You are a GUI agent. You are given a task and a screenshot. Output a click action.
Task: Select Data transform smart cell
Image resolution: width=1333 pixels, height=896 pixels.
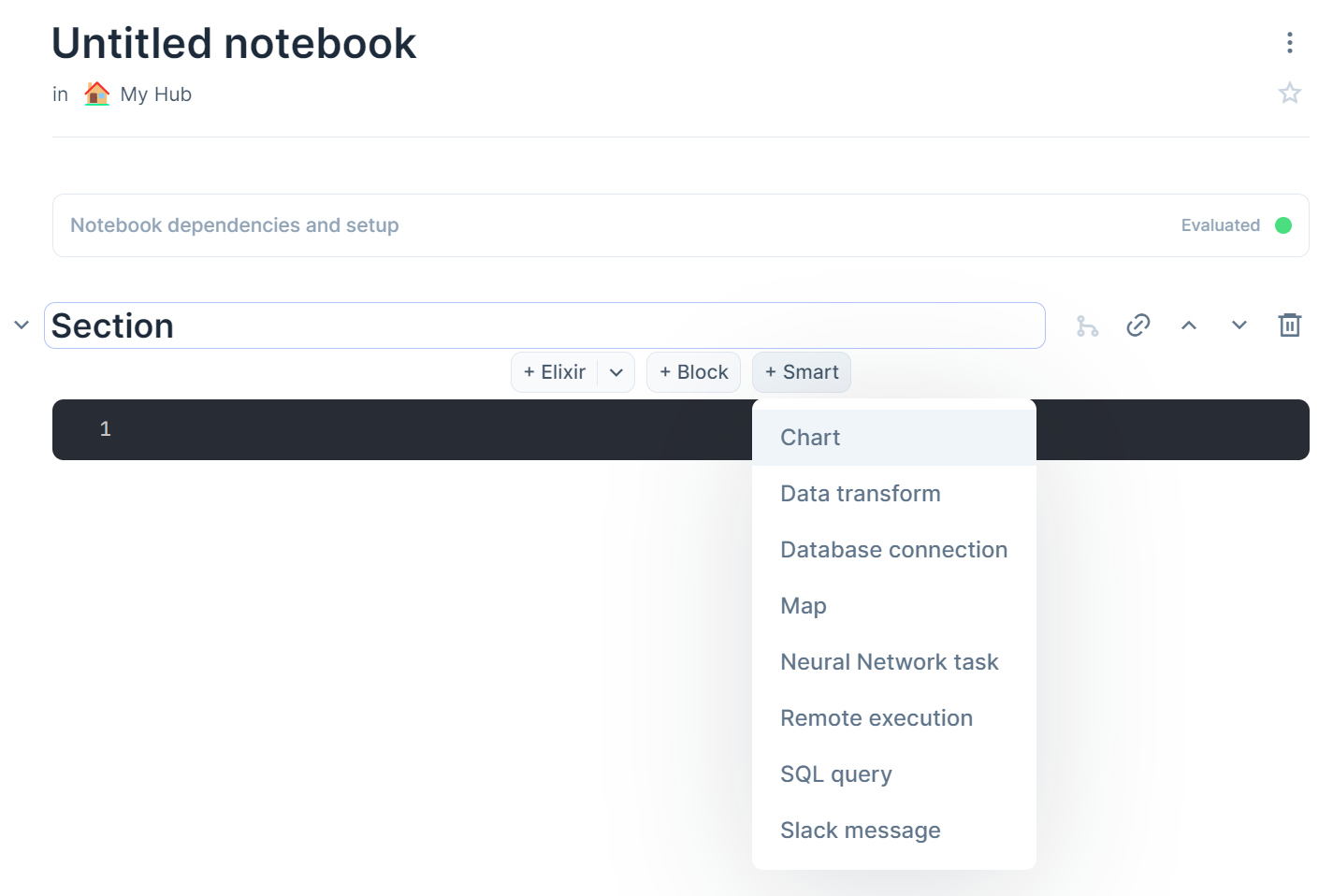(894, 494)
